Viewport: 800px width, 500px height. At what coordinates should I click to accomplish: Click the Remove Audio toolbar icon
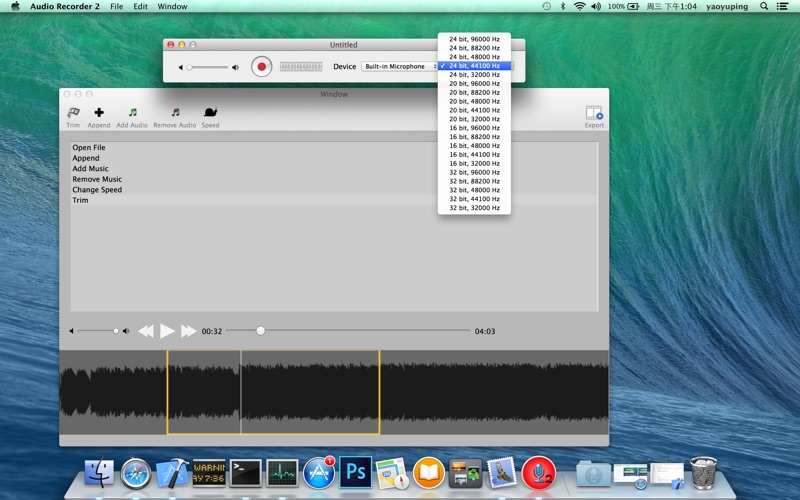click(x=175, y=114)
